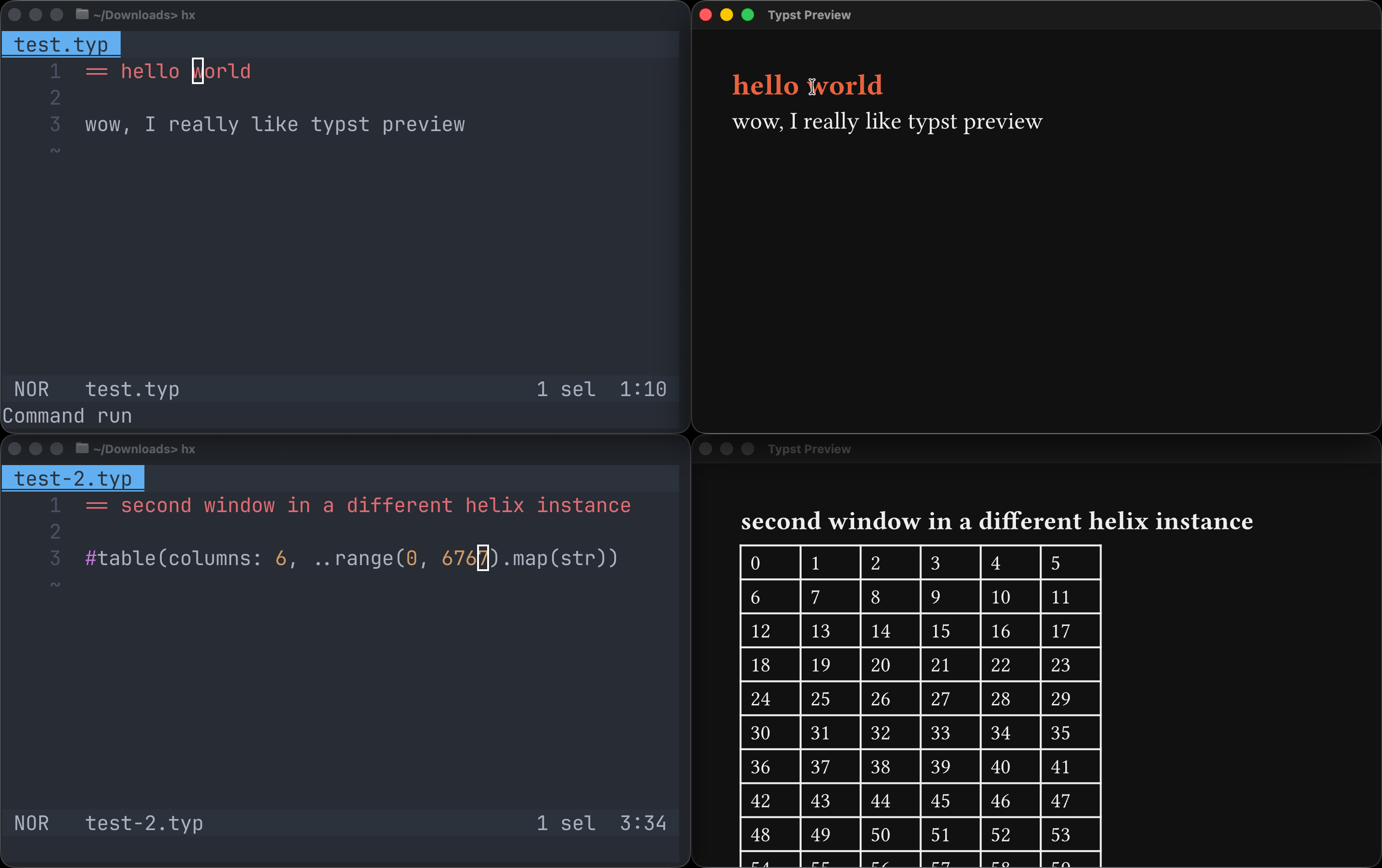1382x868 pixels.
Task: Click table cell containing 14
Action: click(890, 630)
